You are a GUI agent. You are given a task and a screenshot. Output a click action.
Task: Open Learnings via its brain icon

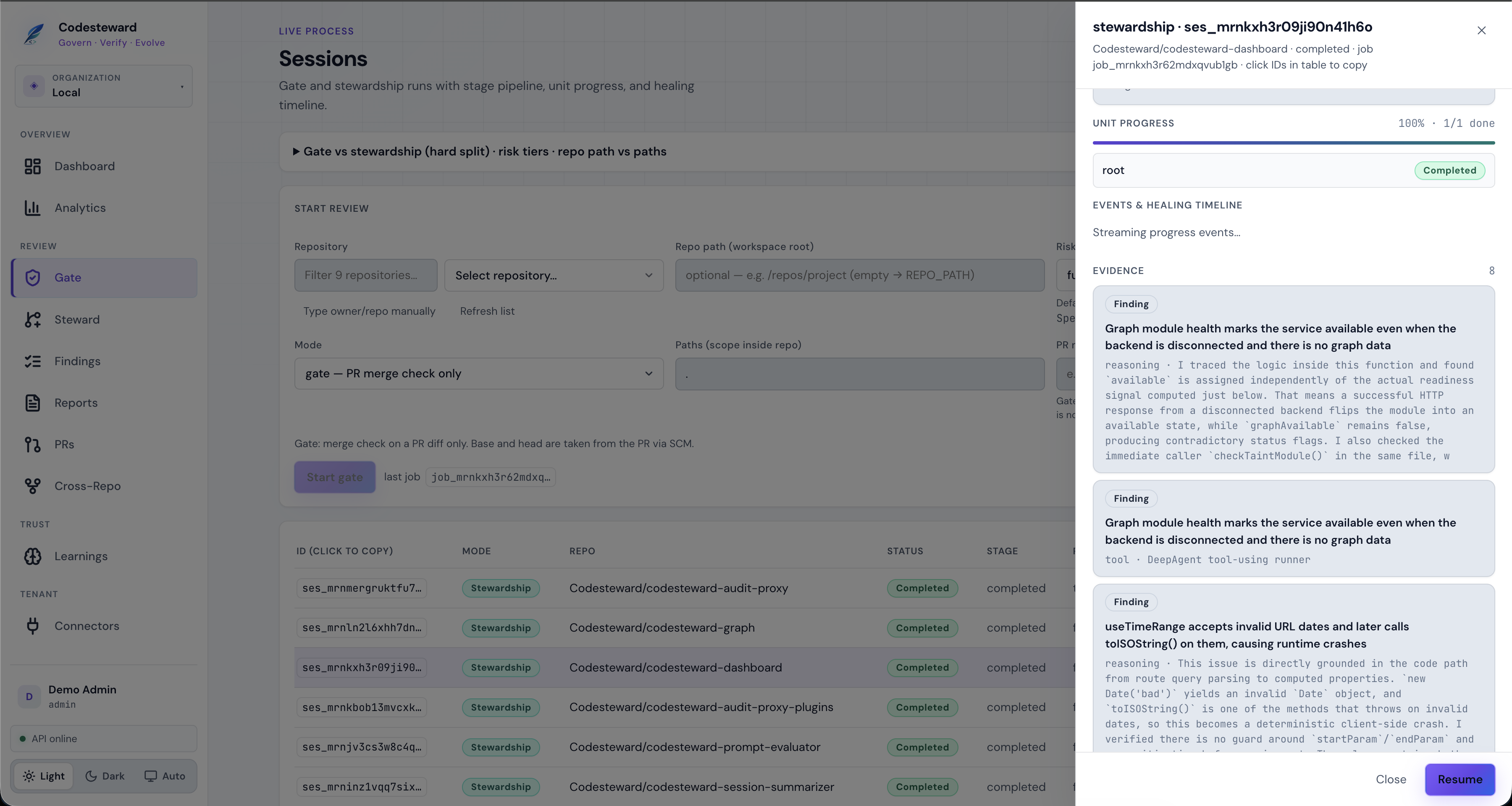pyautogui.click(x=33, y=556)
